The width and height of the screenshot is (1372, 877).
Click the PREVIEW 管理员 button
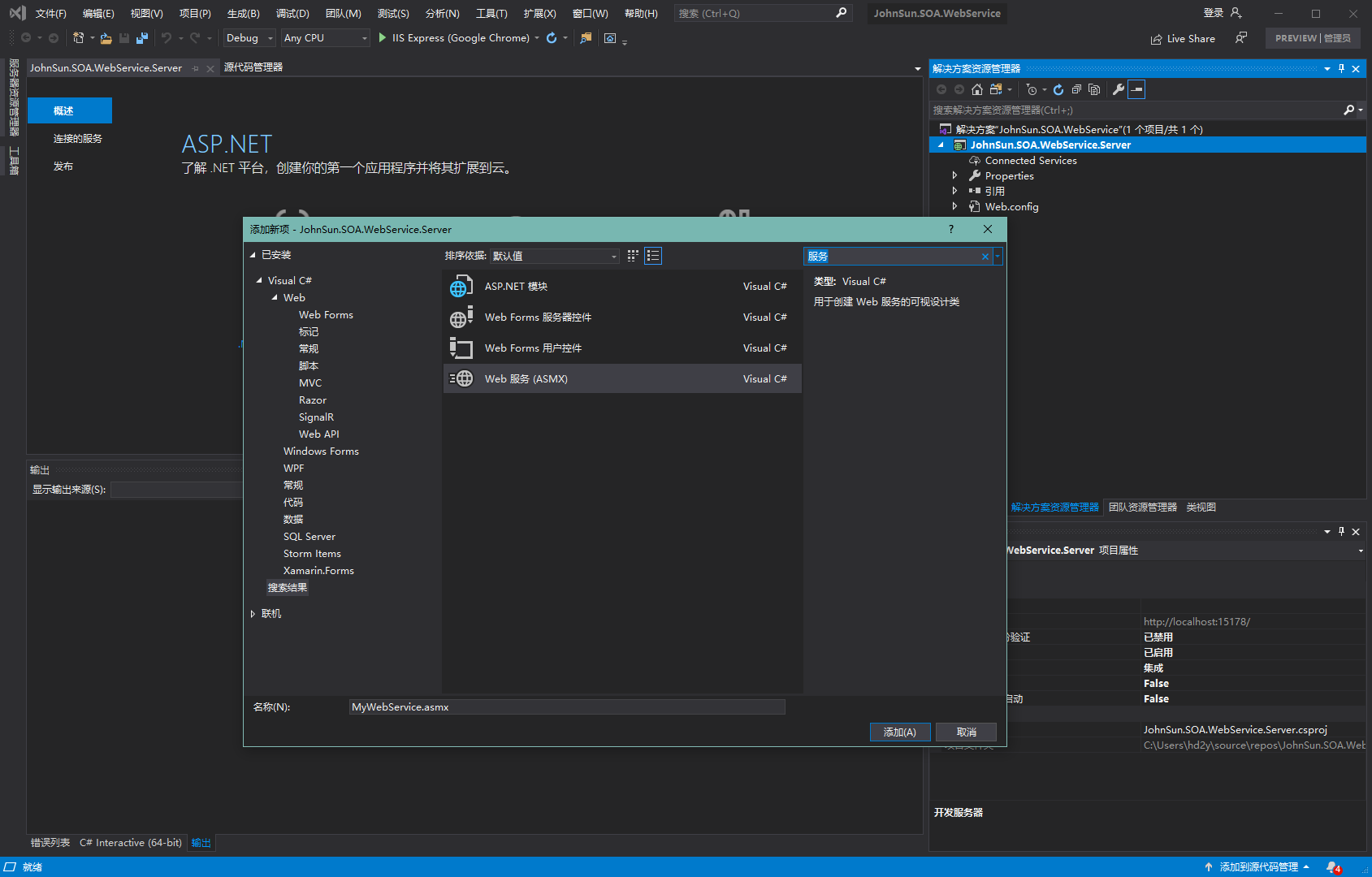pyautogui.click(x=1313, y=38)
